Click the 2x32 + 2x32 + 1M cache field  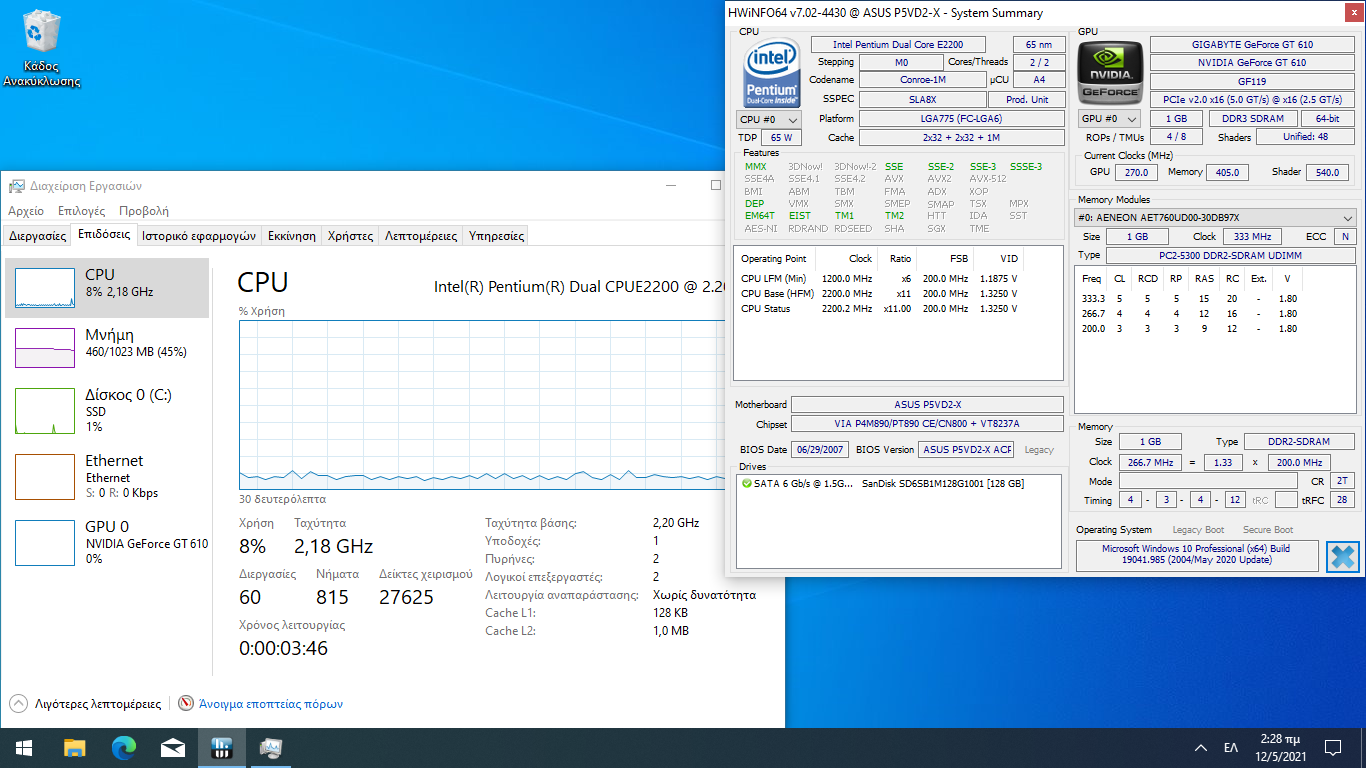[962, 138]
